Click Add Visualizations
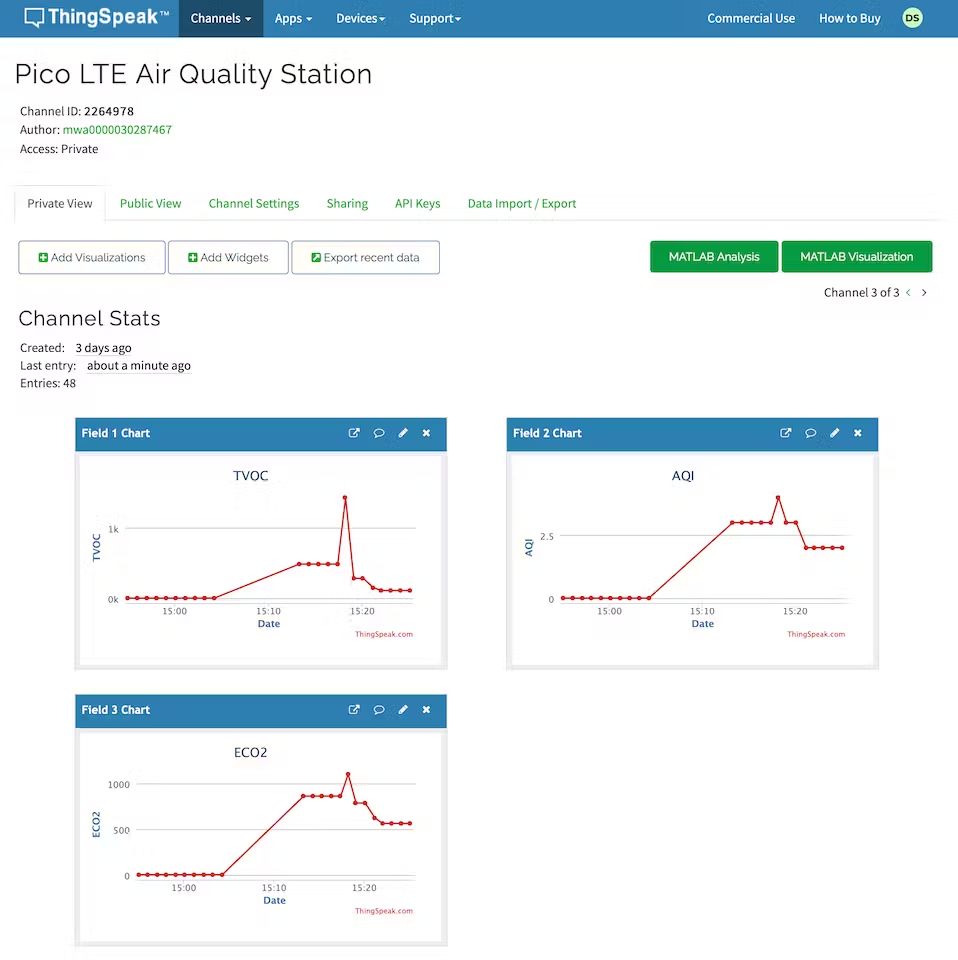This screenshot has width=958, height=960. 91,257
